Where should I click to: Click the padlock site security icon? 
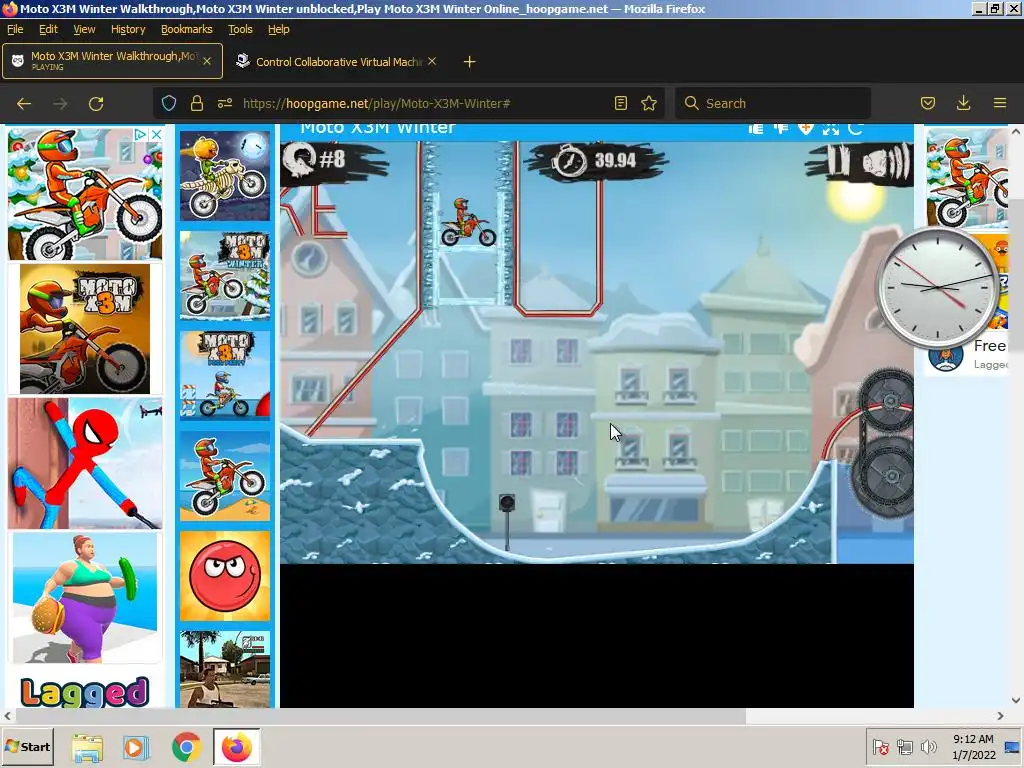[x=197, y=103]
